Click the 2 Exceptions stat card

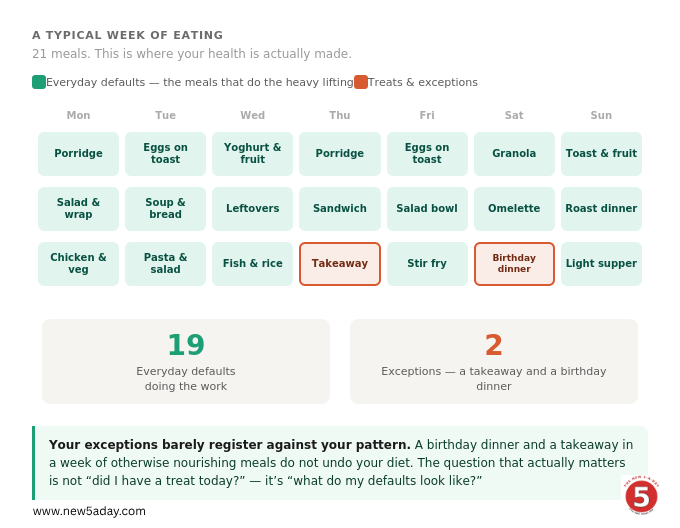pyautogui.click(x=494, y=361)
